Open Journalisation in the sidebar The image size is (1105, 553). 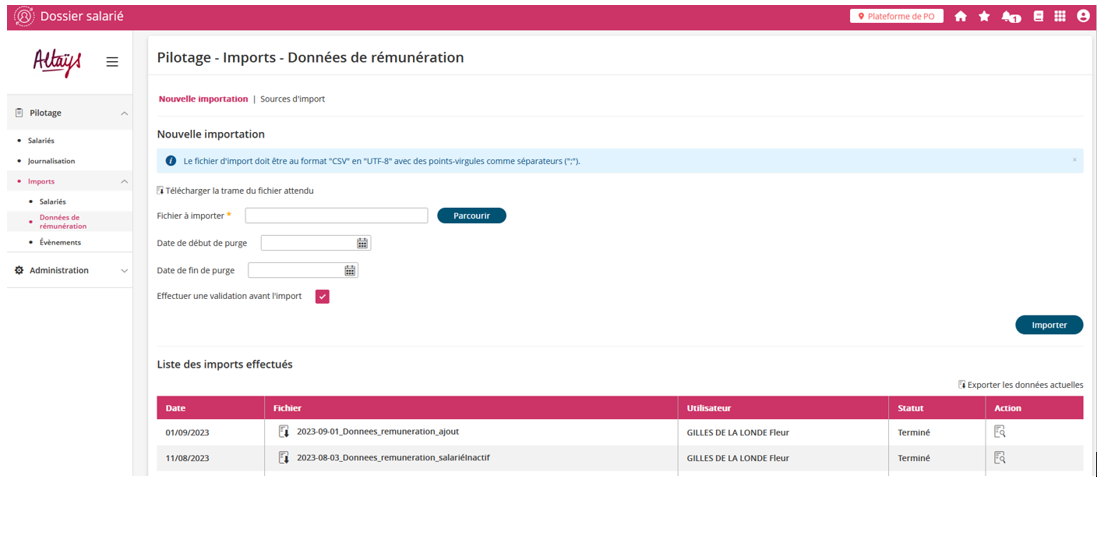[x=51, y=161]
